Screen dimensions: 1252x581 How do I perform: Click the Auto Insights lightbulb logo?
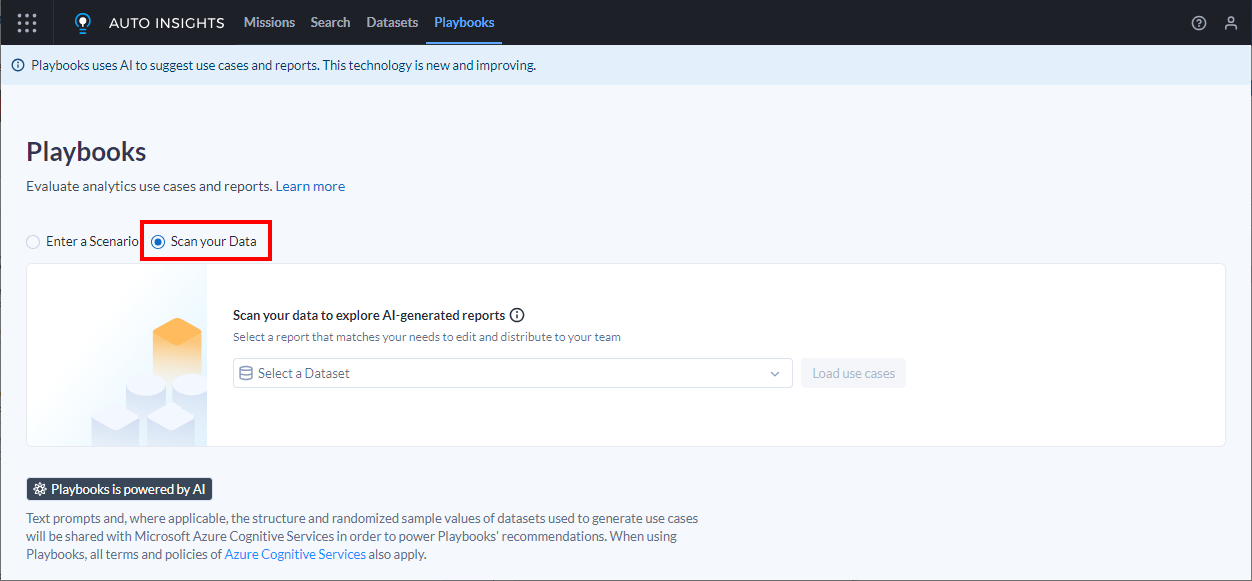[83, 22]
